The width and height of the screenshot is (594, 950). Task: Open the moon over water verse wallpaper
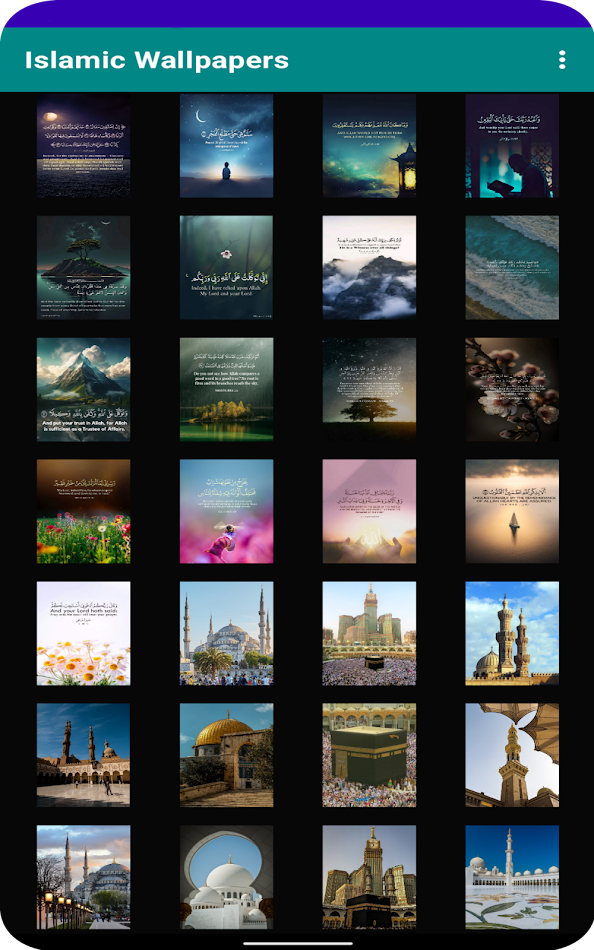(x=84, y=145)
